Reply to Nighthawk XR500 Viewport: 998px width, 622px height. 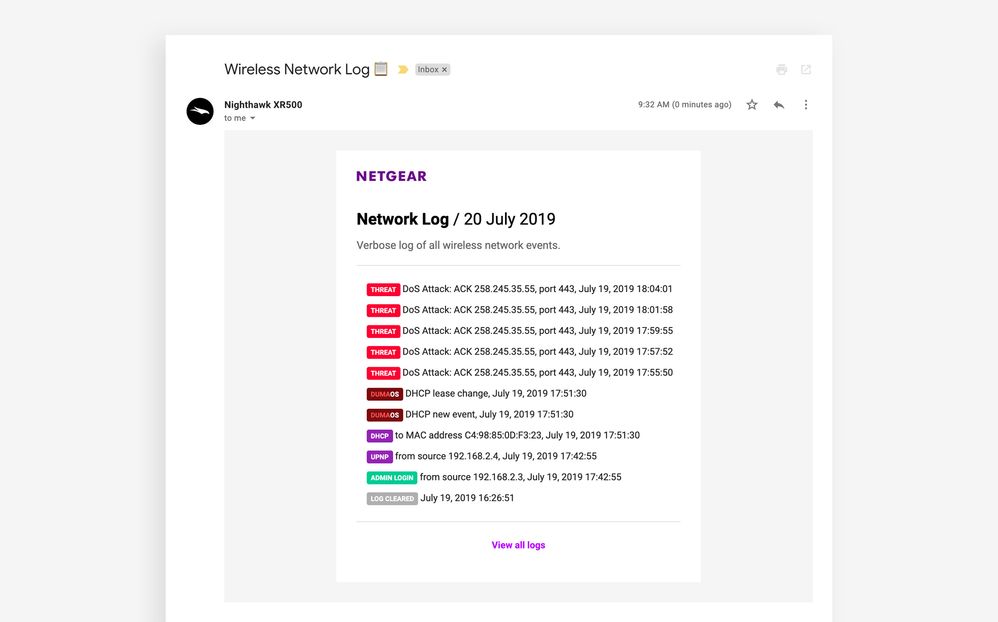pyautogui.click(x=778, y=104)
